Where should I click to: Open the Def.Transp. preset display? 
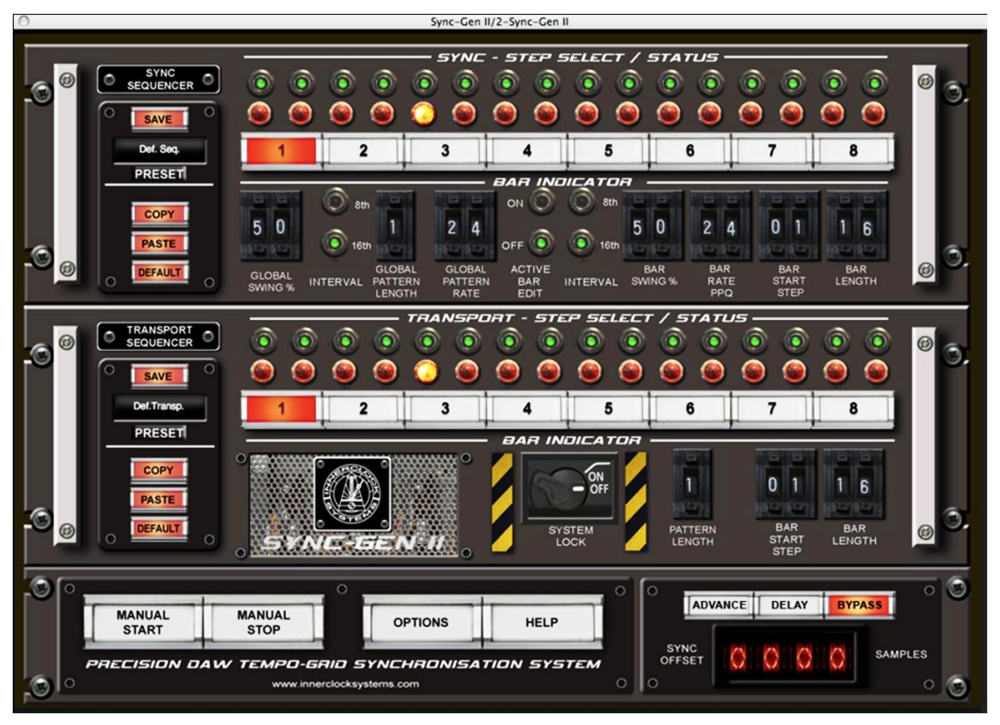click(159, 407)
